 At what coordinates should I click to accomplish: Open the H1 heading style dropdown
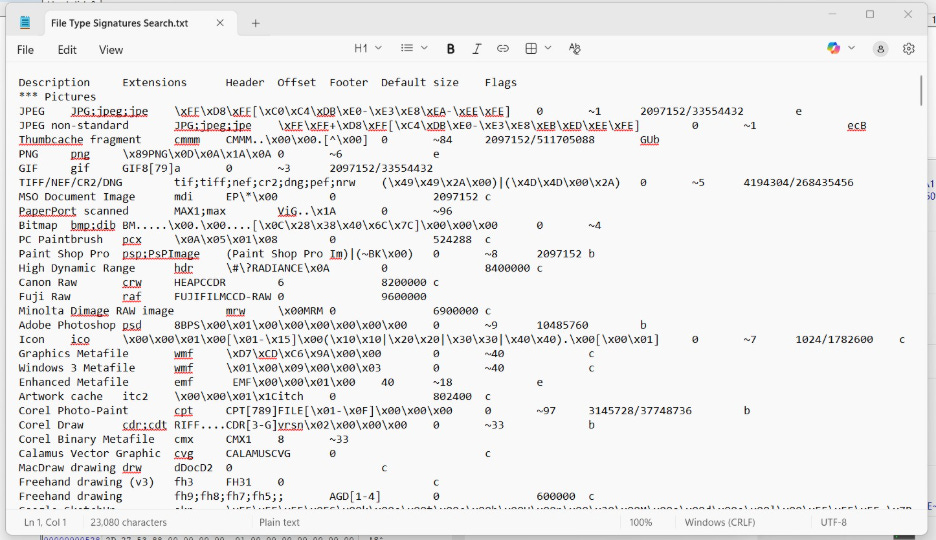(367, 48)
